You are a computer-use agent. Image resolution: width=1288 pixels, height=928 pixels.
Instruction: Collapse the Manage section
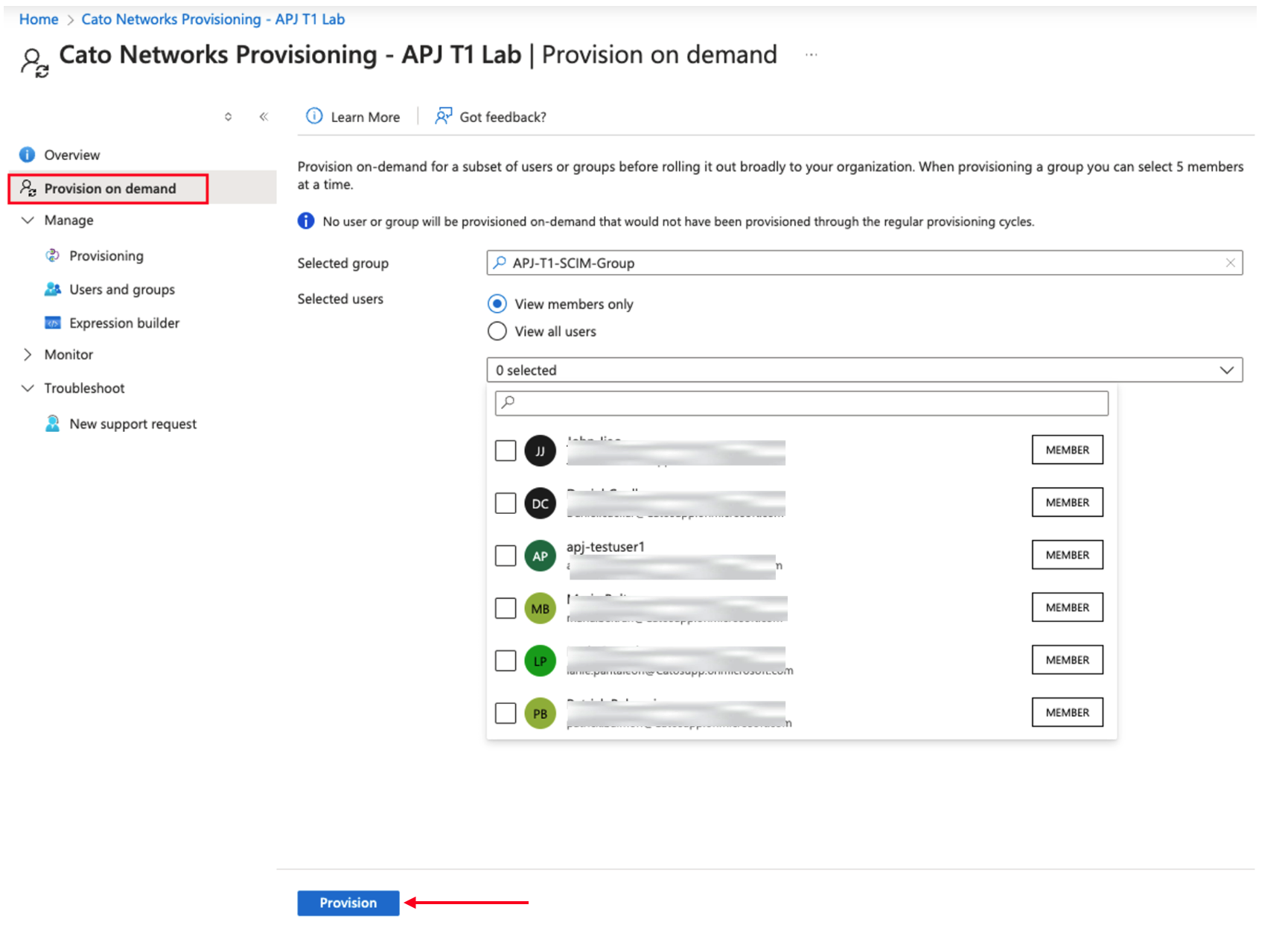pos(28,220)
